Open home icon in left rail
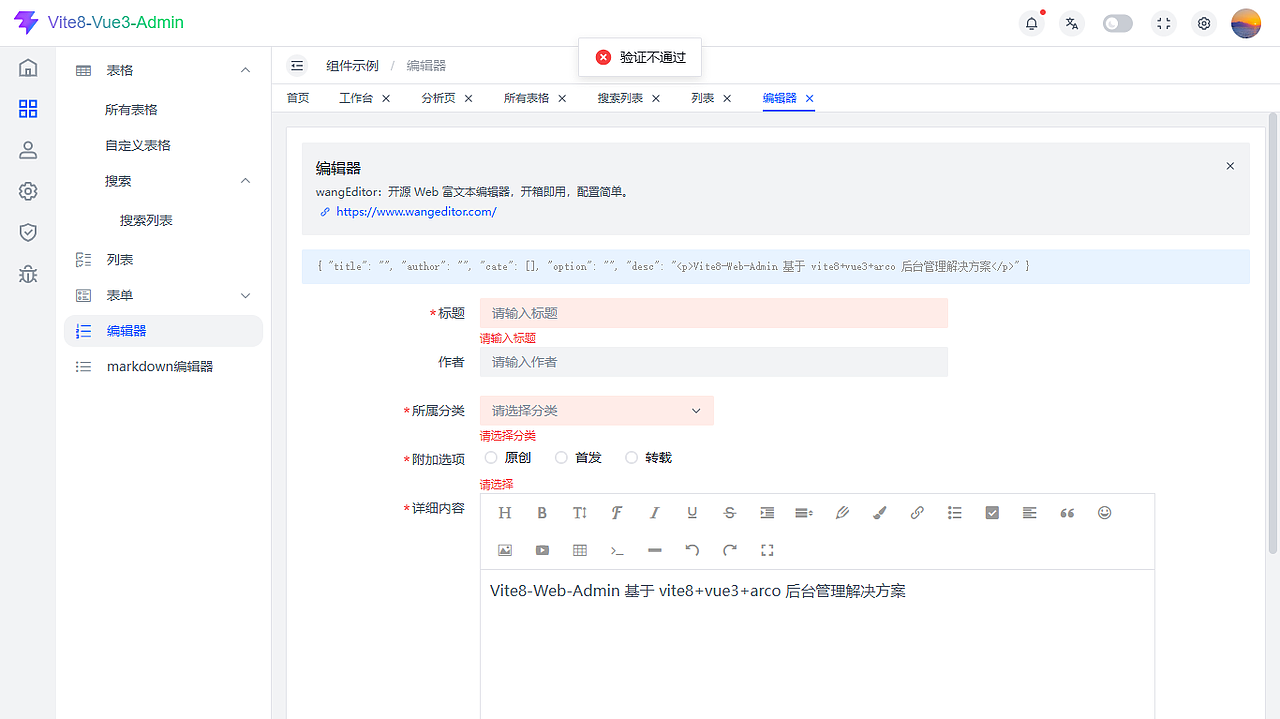 click(28, 68)
